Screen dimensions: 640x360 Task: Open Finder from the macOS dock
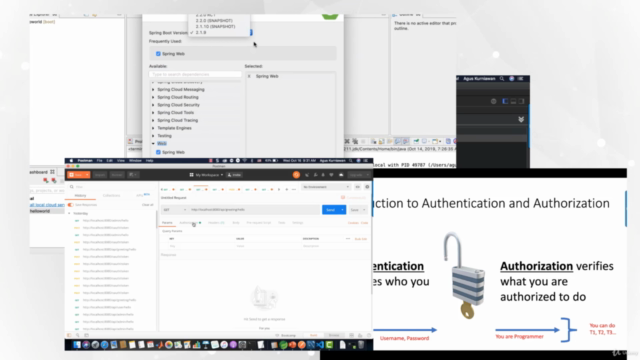click(x=77, y=345)
